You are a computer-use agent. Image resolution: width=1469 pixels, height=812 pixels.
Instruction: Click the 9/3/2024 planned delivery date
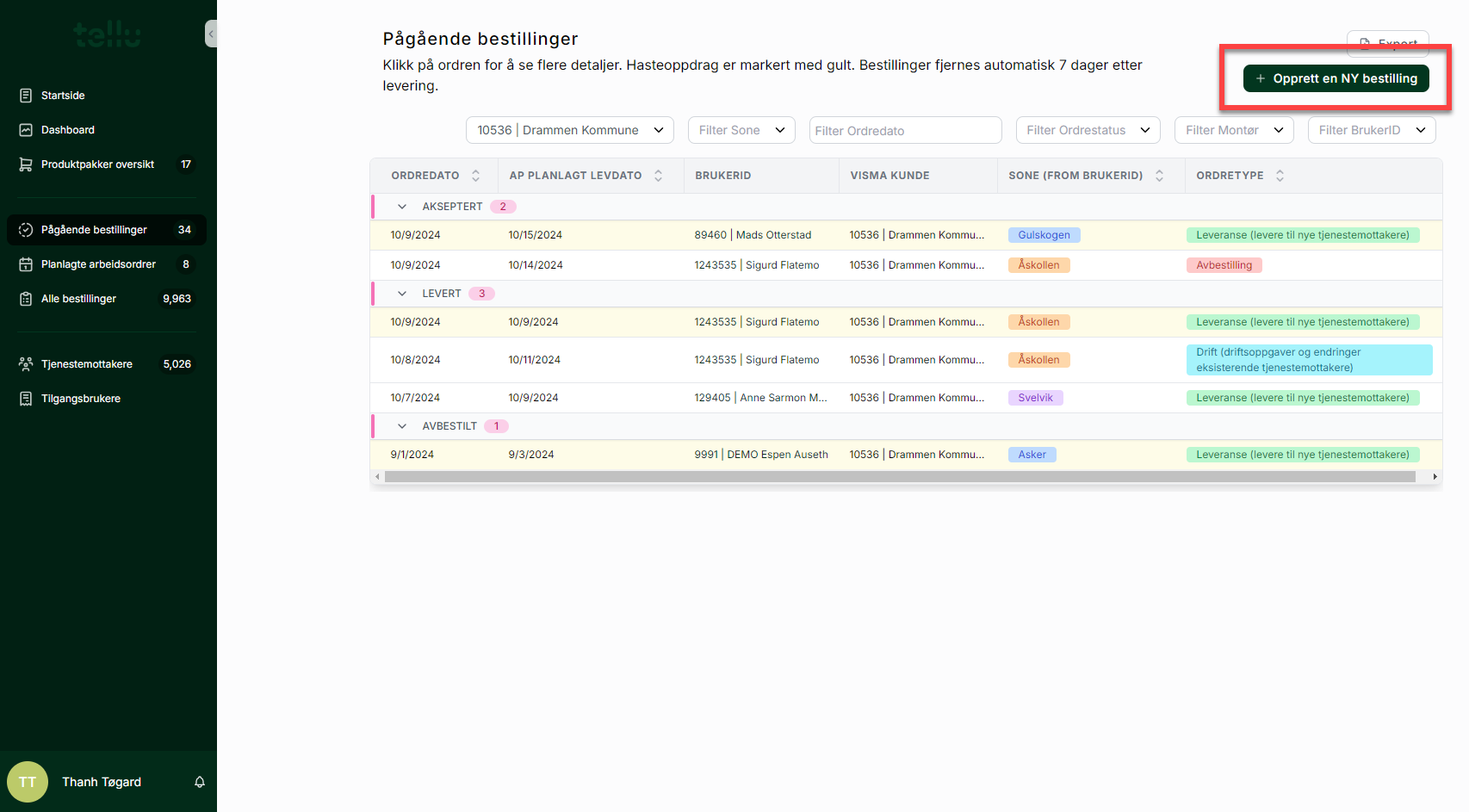click(x=531, y=455)
